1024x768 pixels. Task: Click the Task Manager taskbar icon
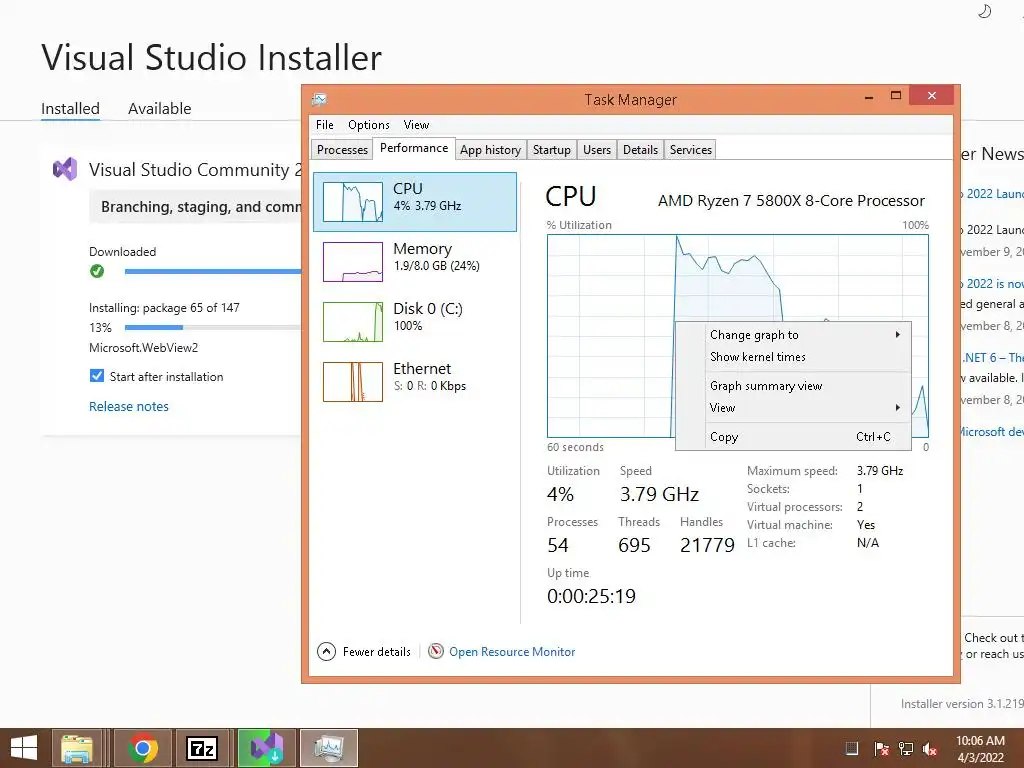pyautogui.click(x=328, y=748)
